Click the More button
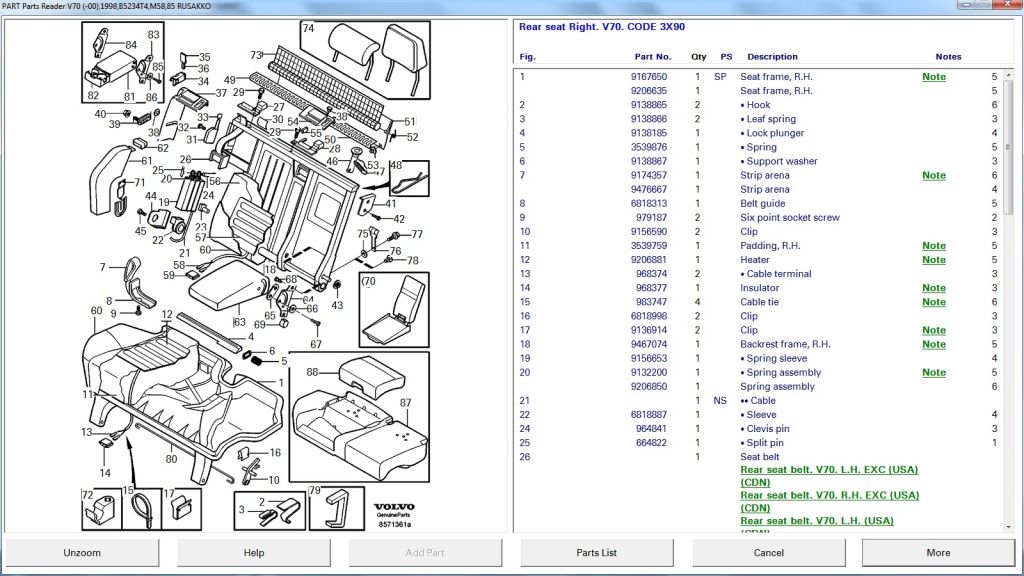This screenshot has height=576, width=1024. click(938, 552)
